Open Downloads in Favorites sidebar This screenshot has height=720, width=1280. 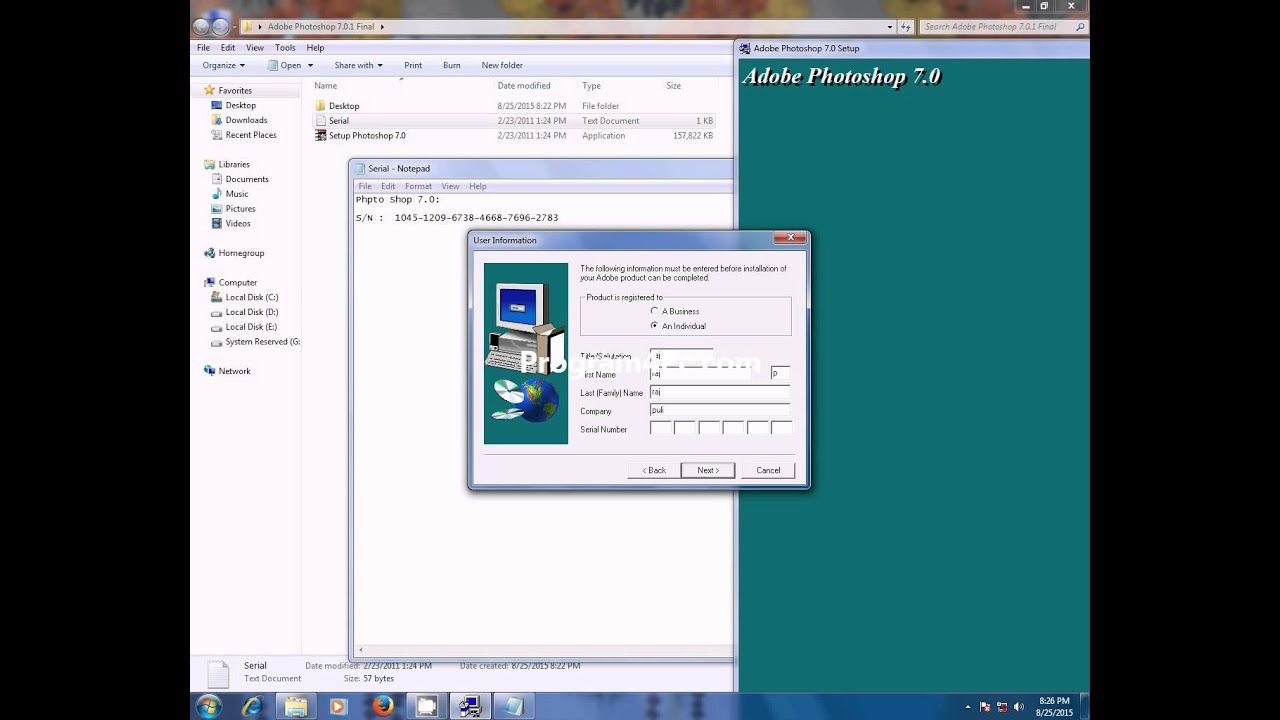(246, 120)
